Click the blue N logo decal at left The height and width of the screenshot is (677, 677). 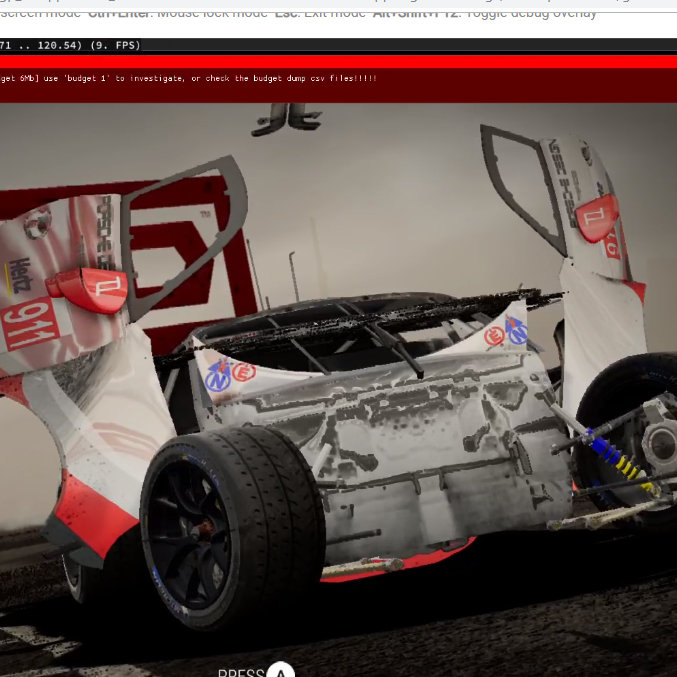click(217, 376)
